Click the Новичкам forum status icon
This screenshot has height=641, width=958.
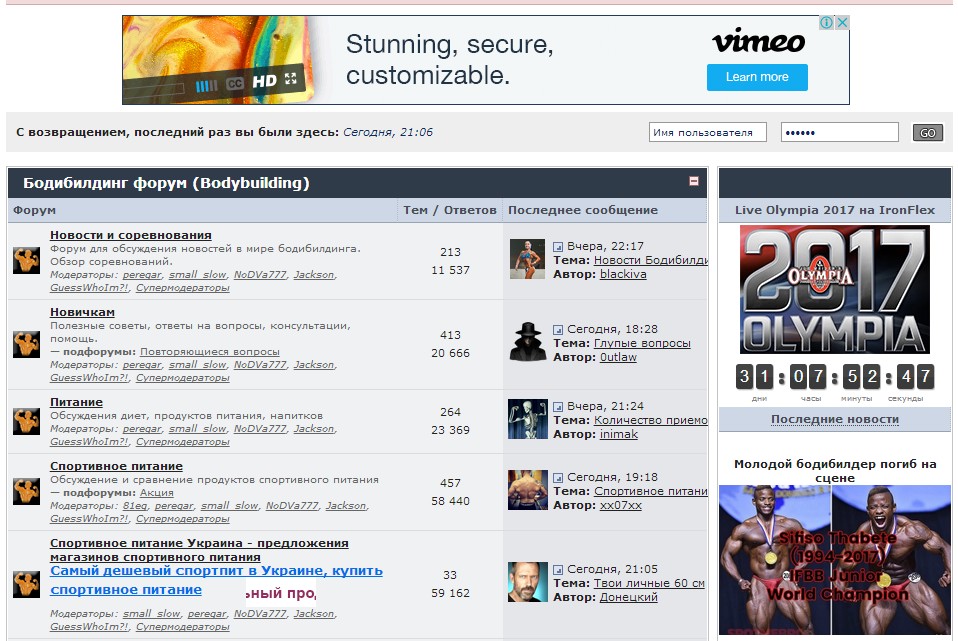click(26, 345)
